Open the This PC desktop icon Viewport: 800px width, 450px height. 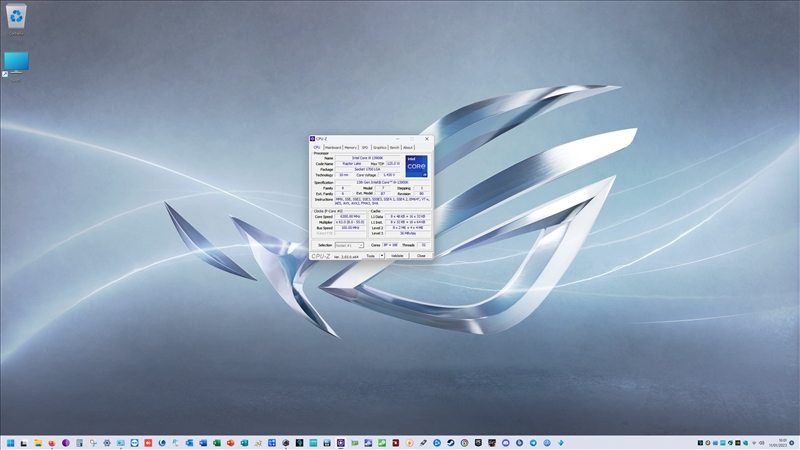[16, 63]
